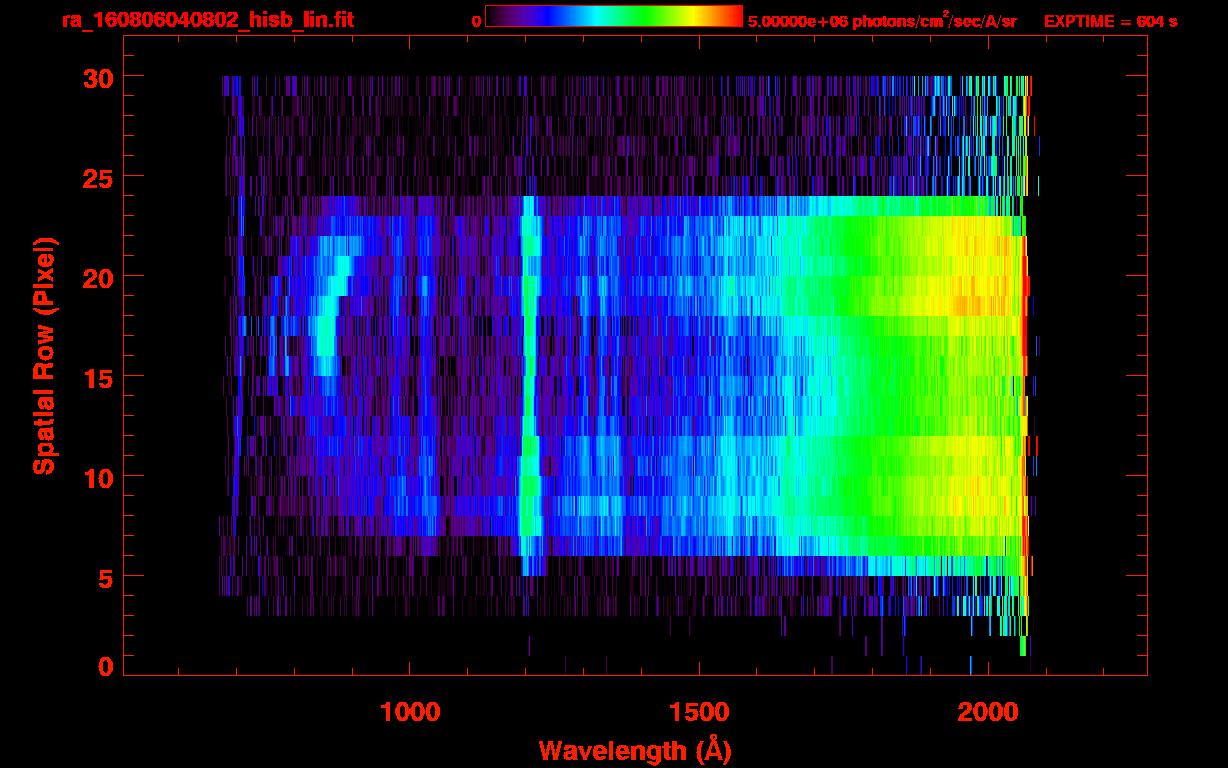Click the colorbar minimum value 0
The height and width of the screenshot is (768, 1228).
click(477, 22)
